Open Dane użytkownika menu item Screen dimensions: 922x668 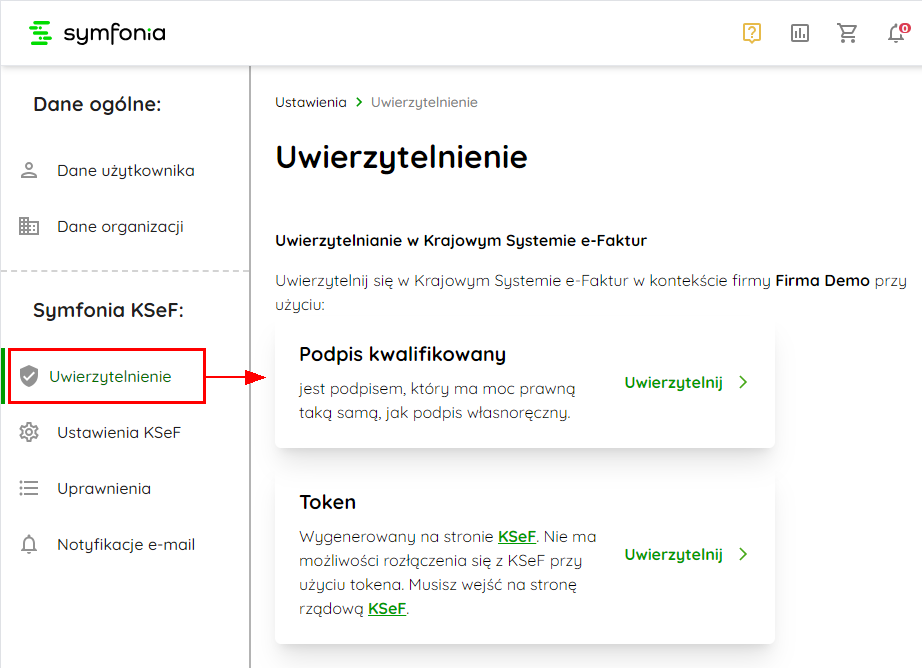tap(125, 171)
